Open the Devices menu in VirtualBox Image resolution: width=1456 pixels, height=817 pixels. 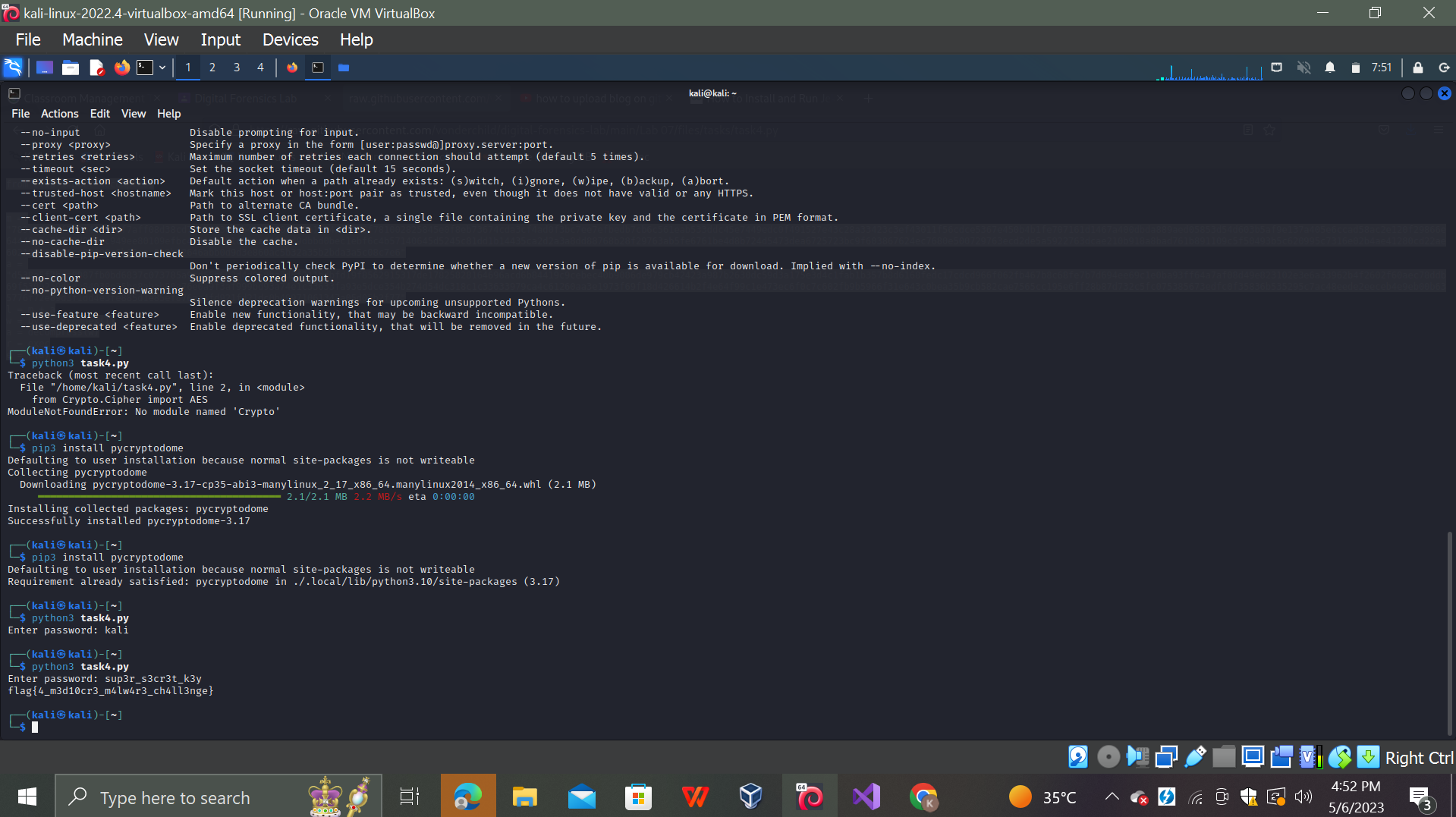(289, 39)
